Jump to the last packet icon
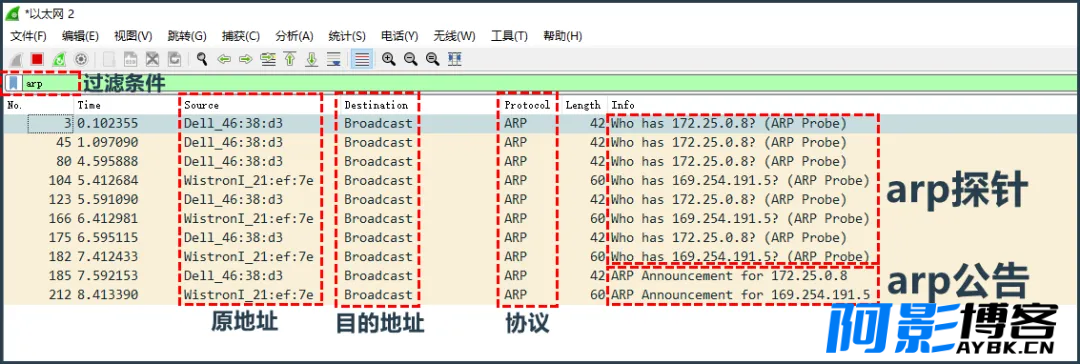Viewport: 1080px width, 364px height. (x=312, y=59)
